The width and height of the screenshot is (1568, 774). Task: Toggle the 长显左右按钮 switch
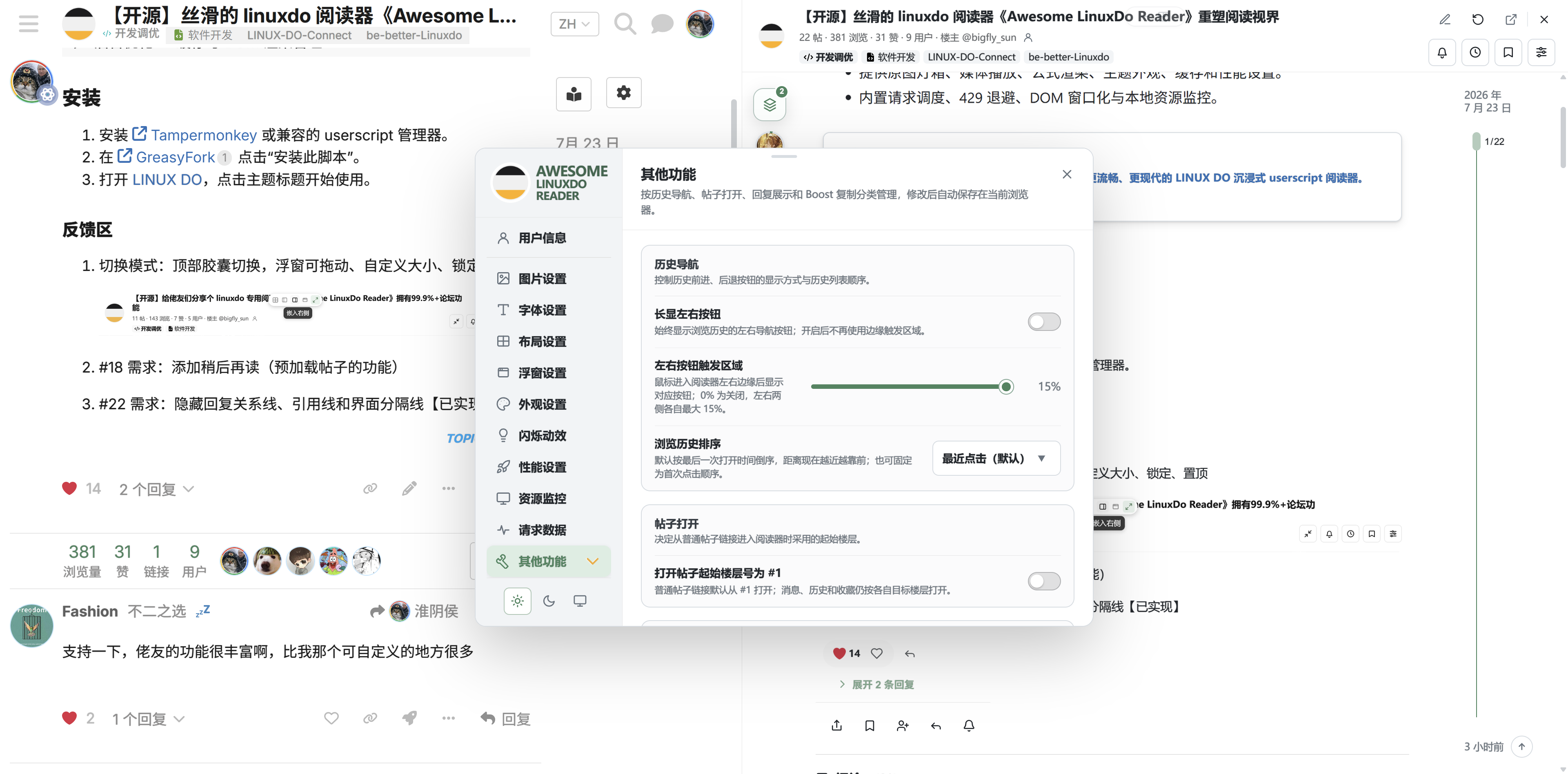1044,322
